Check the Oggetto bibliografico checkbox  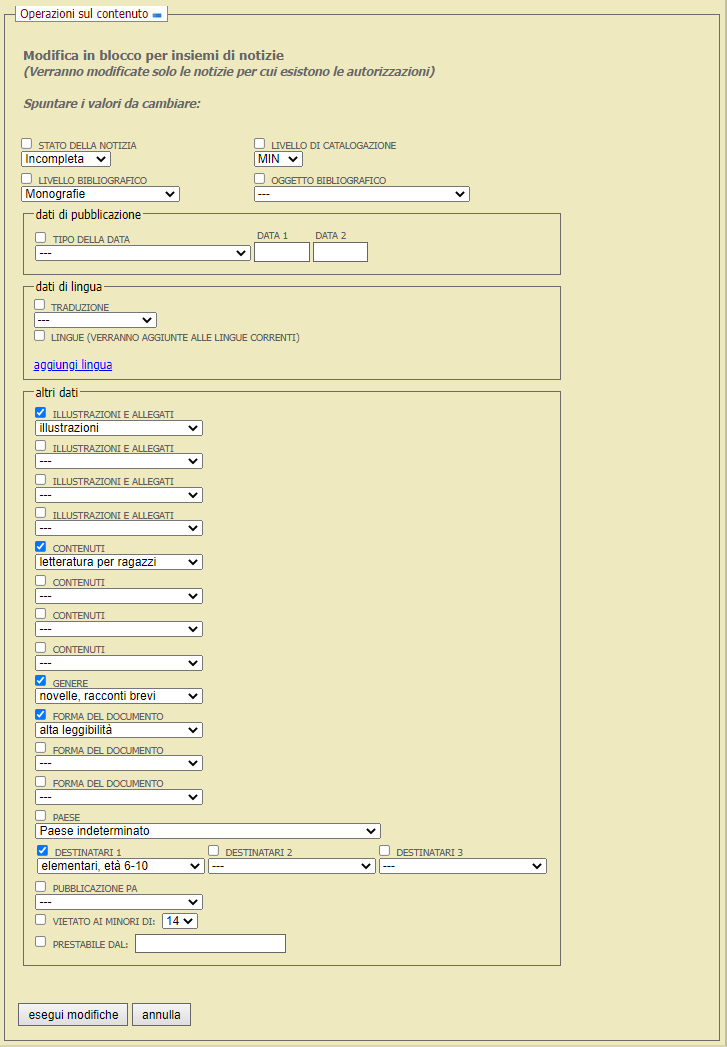pyautogui.click(x=260, y=179)
